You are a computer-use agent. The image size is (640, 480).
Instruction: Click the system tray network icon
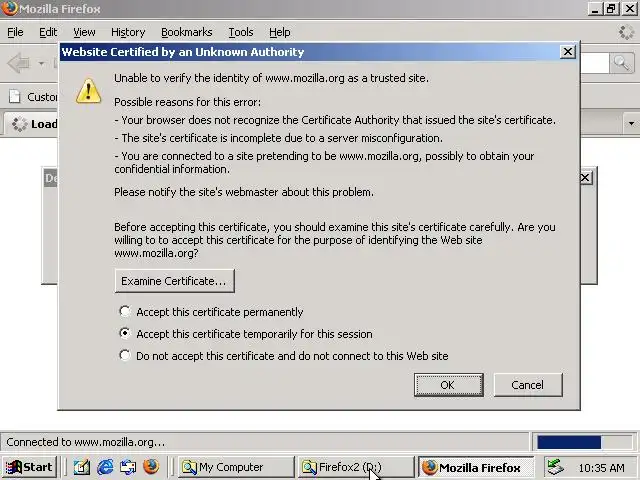(555, 467)
